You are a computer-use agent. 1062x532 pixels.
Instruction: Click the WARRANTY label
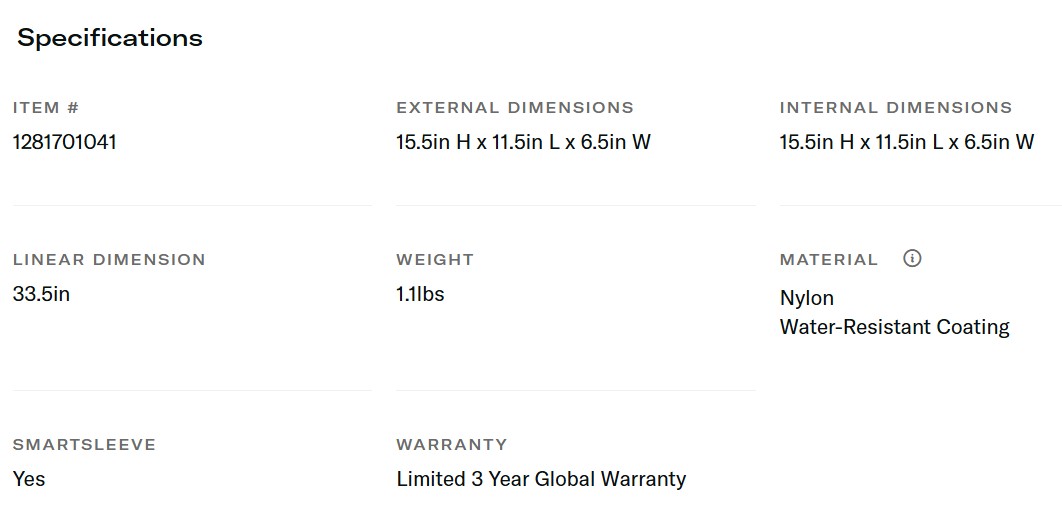pos(452,445)
